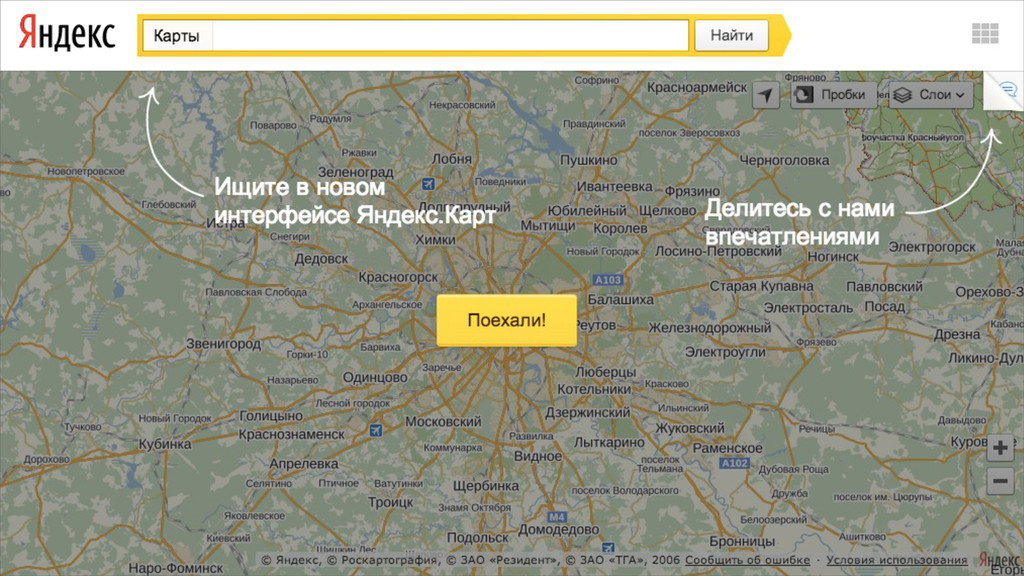Click the Черноголовка town label
The height and width of the screenshot is (576, 1024).
(x=784, y=160)
